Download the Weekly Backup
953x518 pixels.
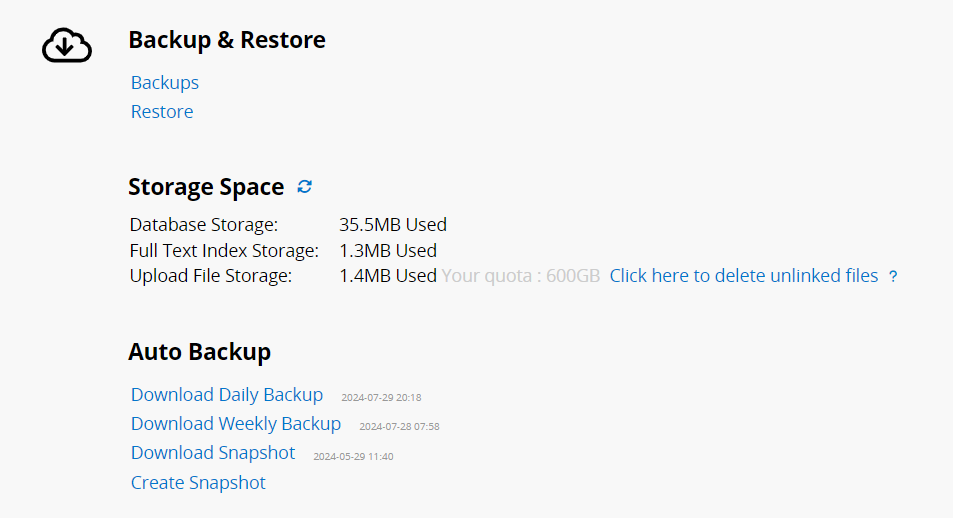point(236,424)
